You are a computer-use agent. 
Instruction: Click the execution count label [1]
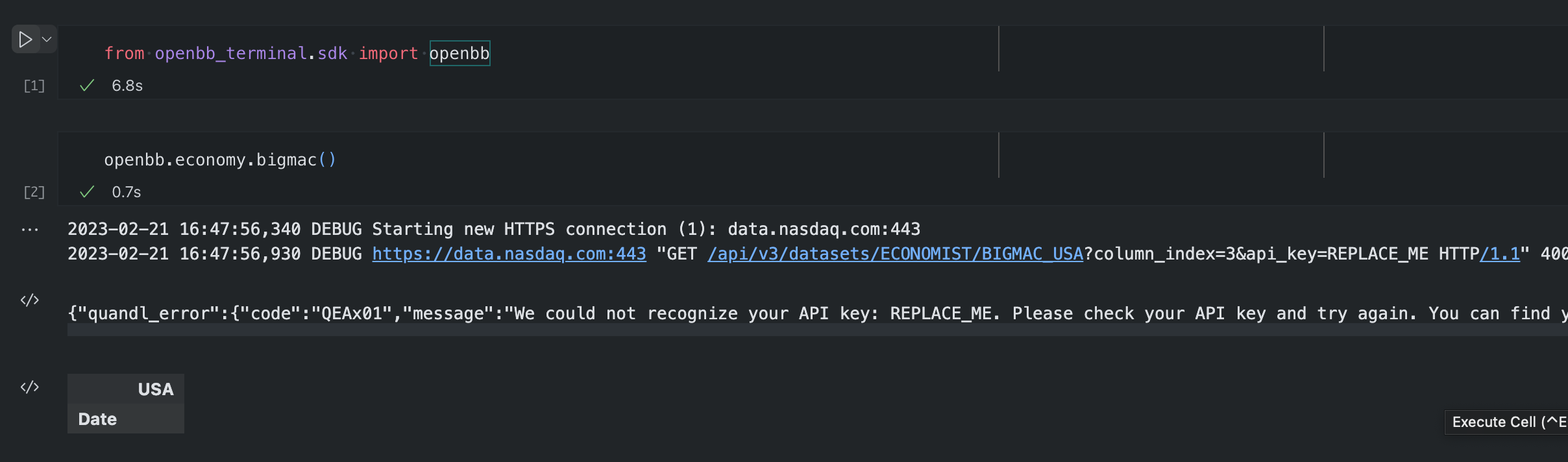(x=34, y=85)
